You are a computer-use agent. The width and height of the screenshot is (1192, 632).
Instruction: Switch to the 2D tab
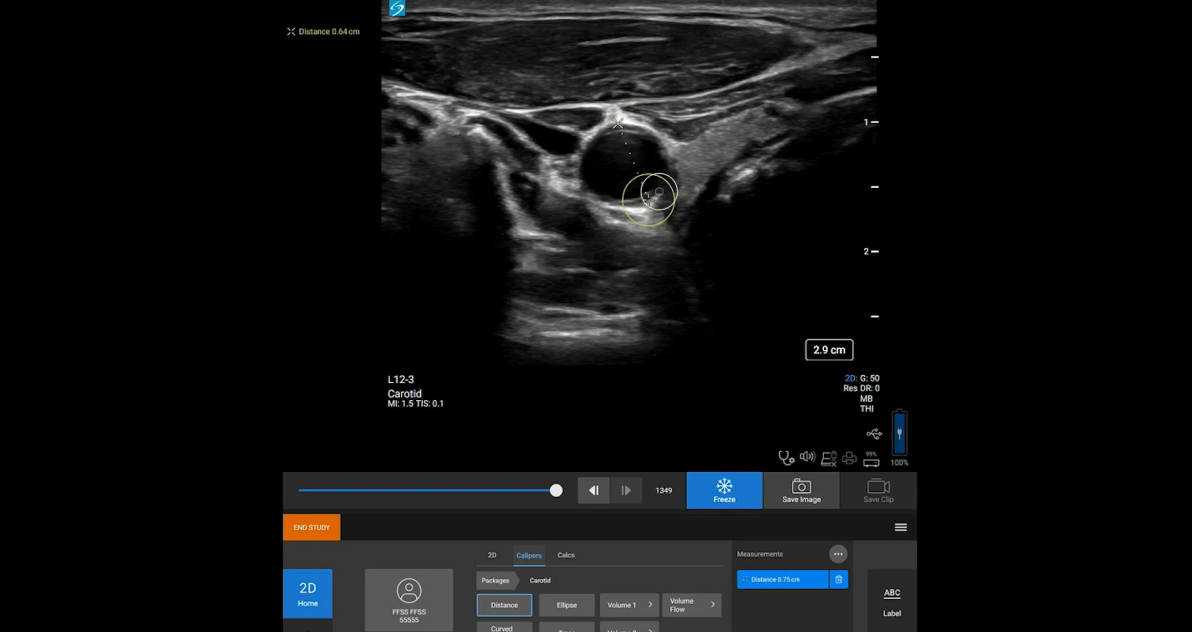(x=492, y=555)
